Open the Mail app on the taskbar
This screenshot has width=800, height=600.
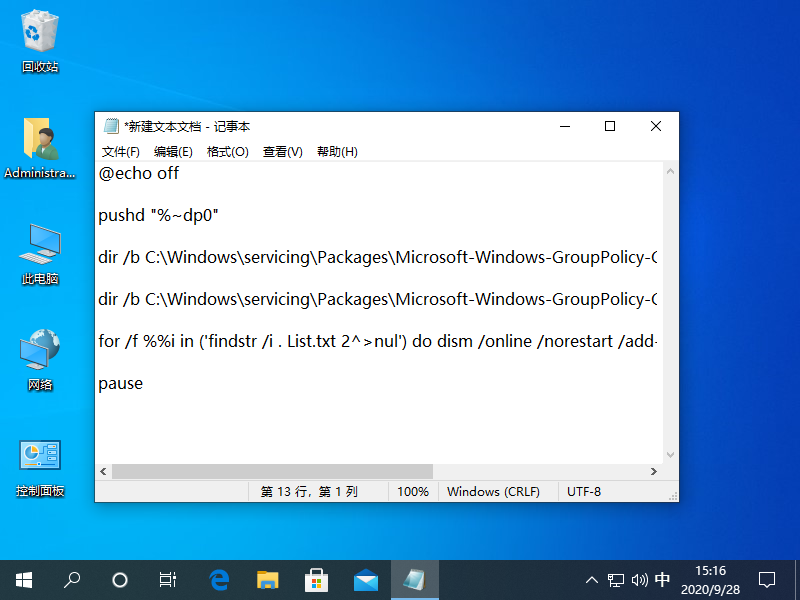[x=365, y=580]
